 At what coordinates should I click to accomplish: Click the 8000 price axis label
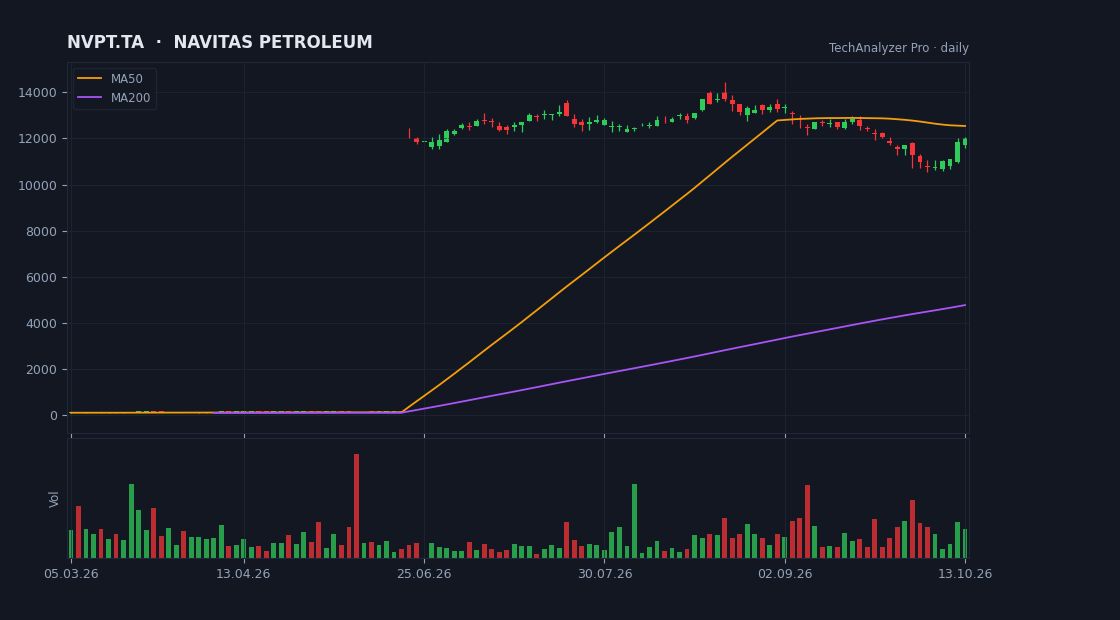[41, 231]
